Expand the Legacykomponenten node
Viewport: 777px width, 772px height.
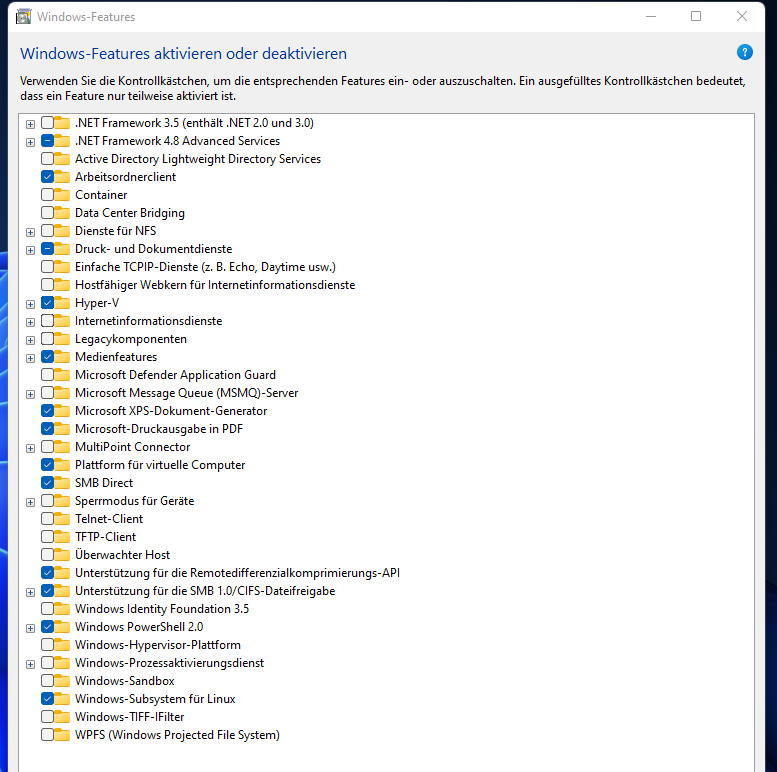coord(30,340)
